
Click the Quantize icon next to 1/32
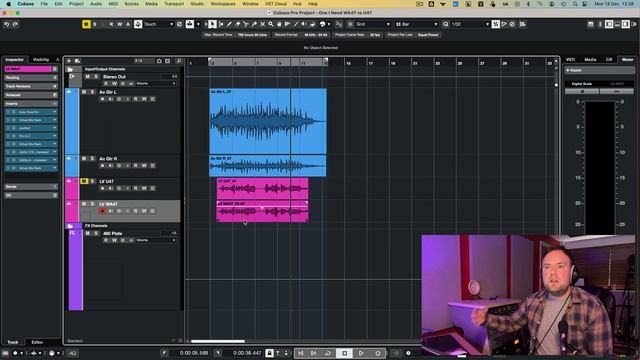[x=446, y=24]
